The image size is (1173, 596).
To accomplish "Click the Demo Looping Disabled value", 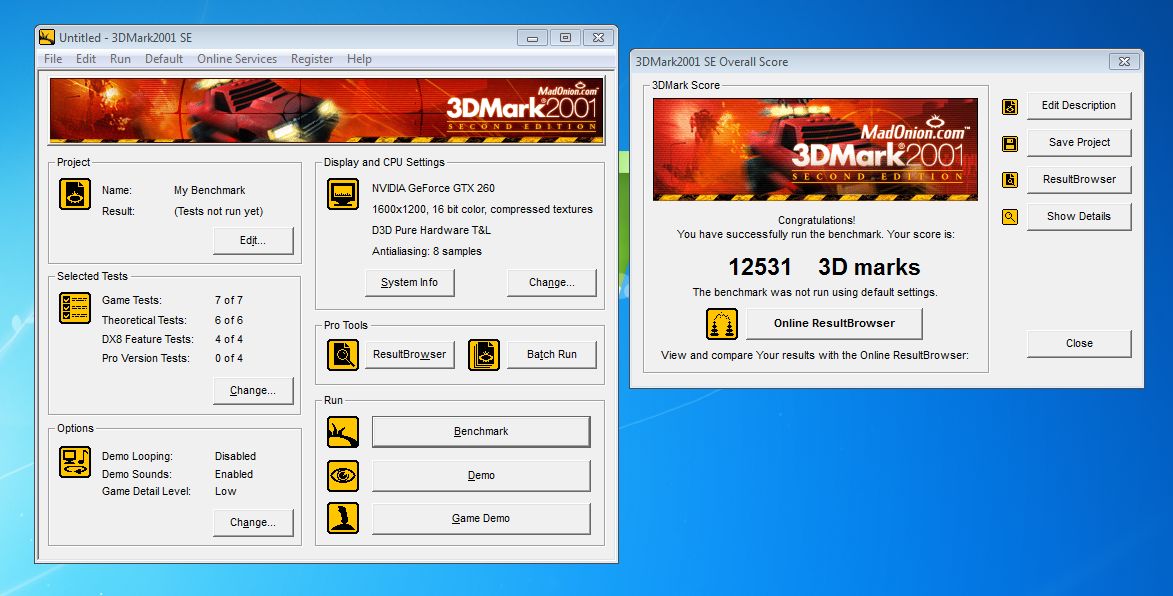I will [235, 456].
